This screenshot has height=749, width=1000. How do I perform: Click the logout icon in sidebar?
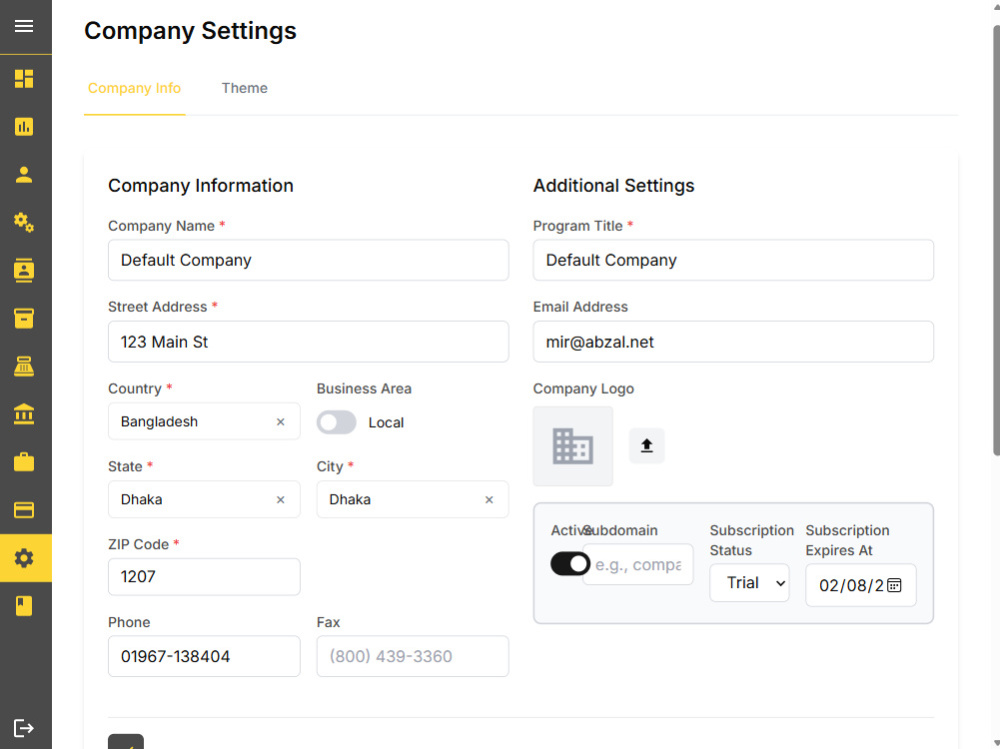point(24,728)
